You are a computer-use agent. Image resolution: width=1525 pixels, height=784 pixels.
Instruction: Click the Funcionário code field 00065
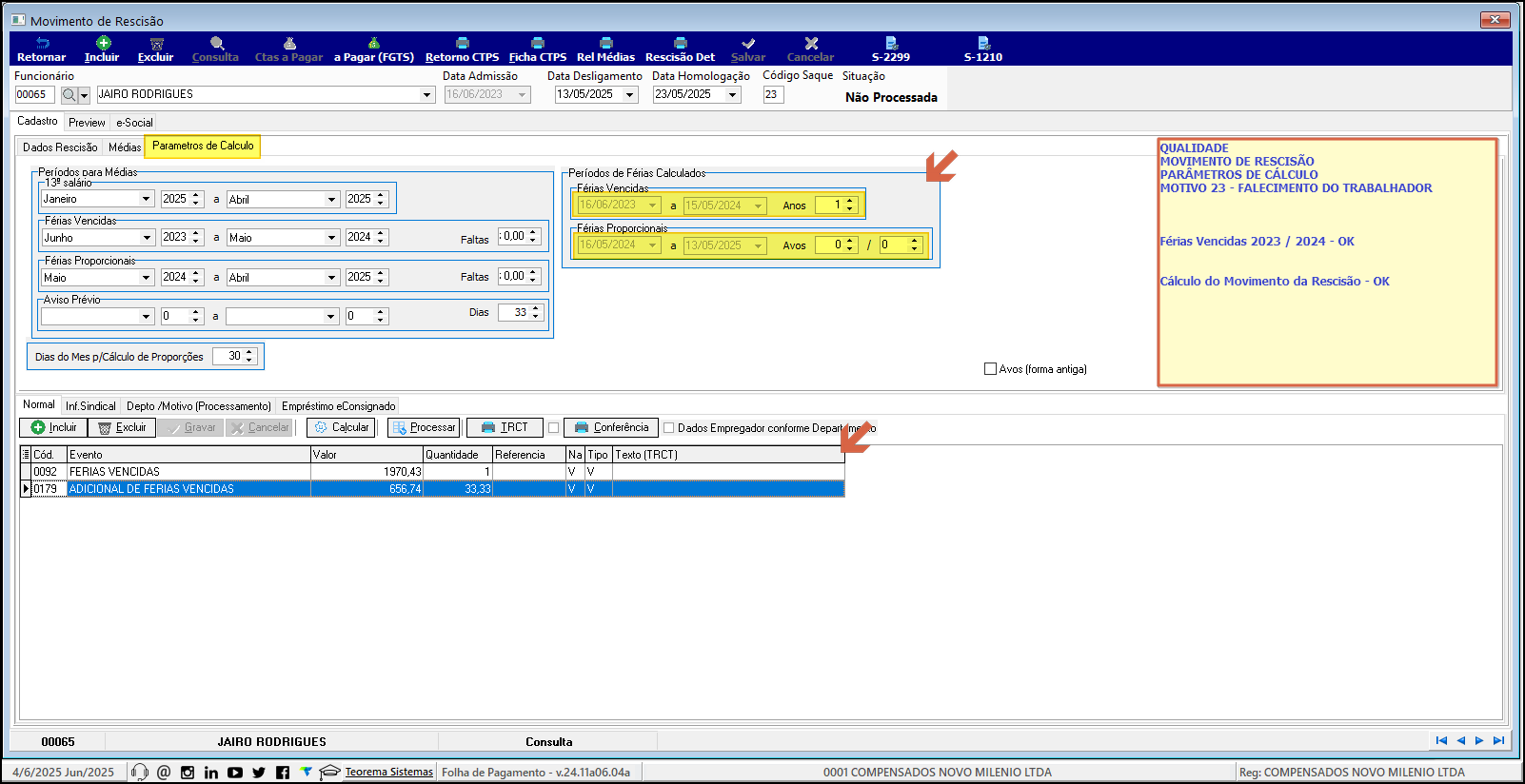pos(34,95)
